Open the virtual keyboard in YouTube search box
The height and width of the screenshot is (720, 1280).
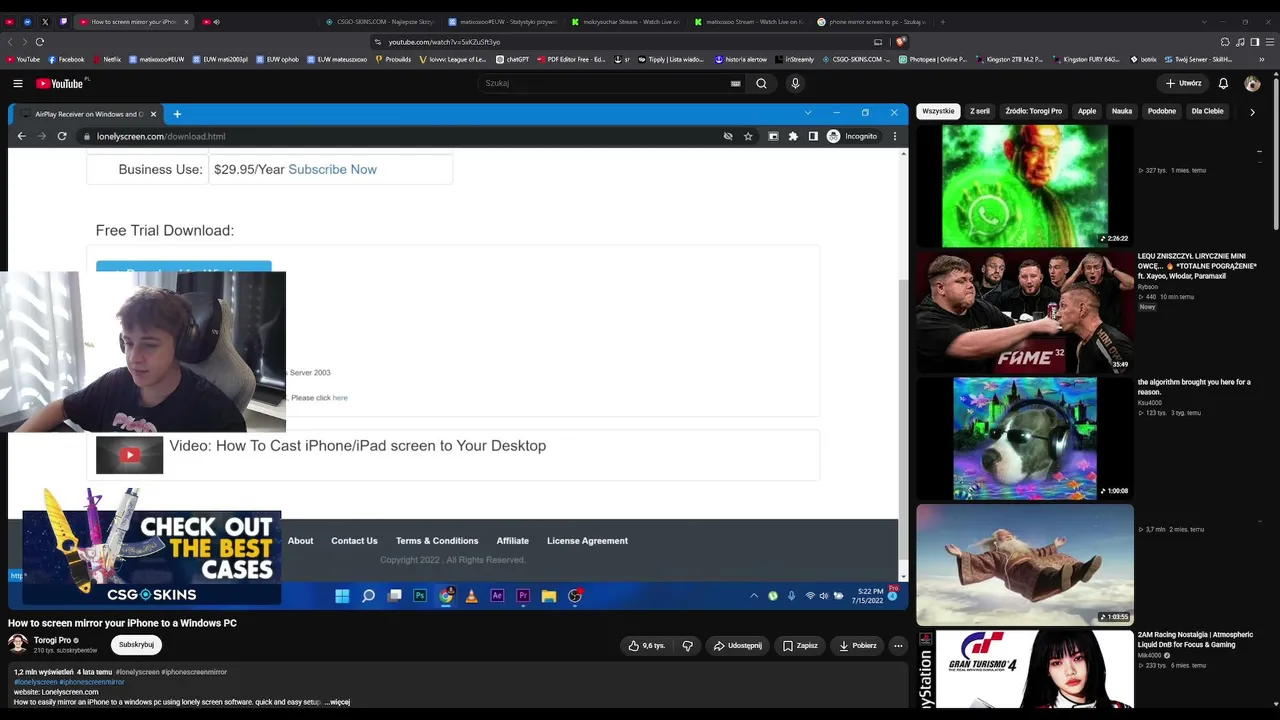pyautogui.click(x=735, y=84)
